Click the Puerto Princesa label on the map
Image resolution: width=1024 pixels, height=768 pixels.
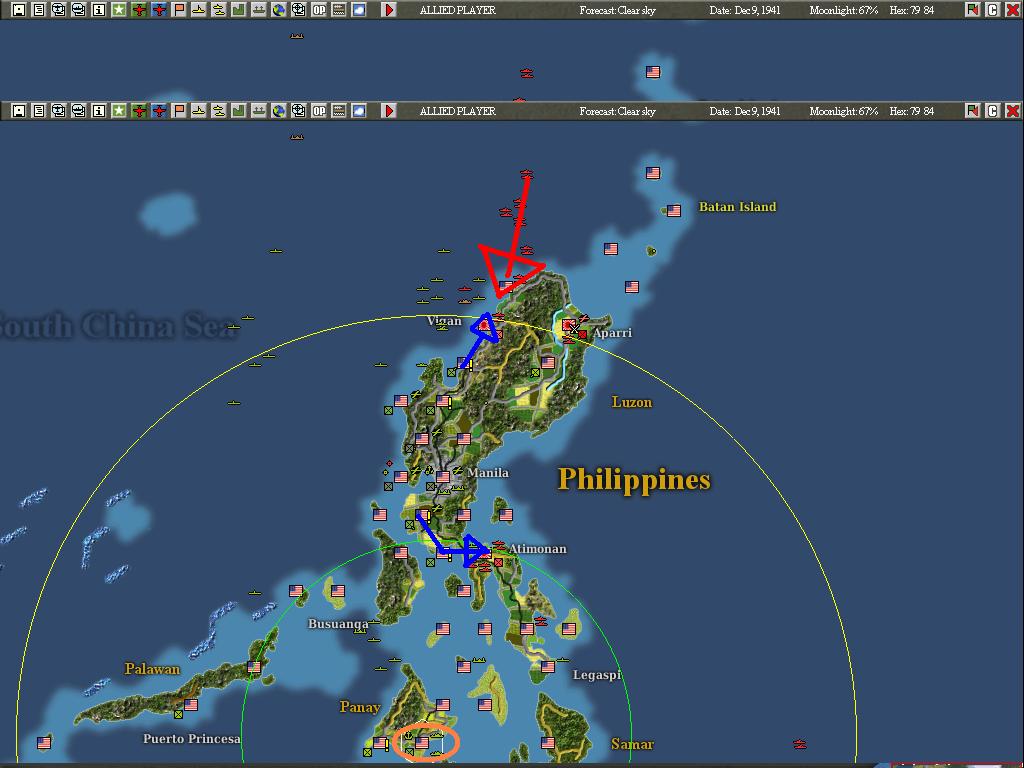tap(192, 739)
